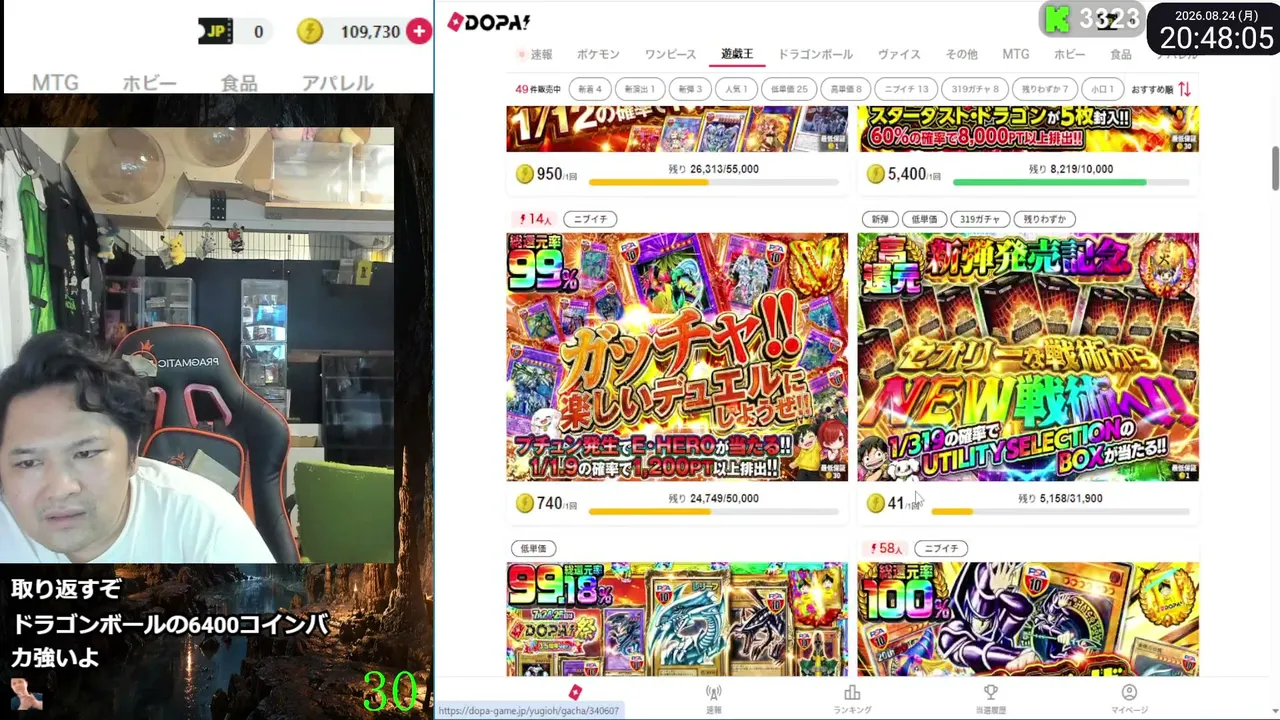The image size is (1280, 720).
Task: Open the ランキング bottom navigation icon
Action: (852, 698)
